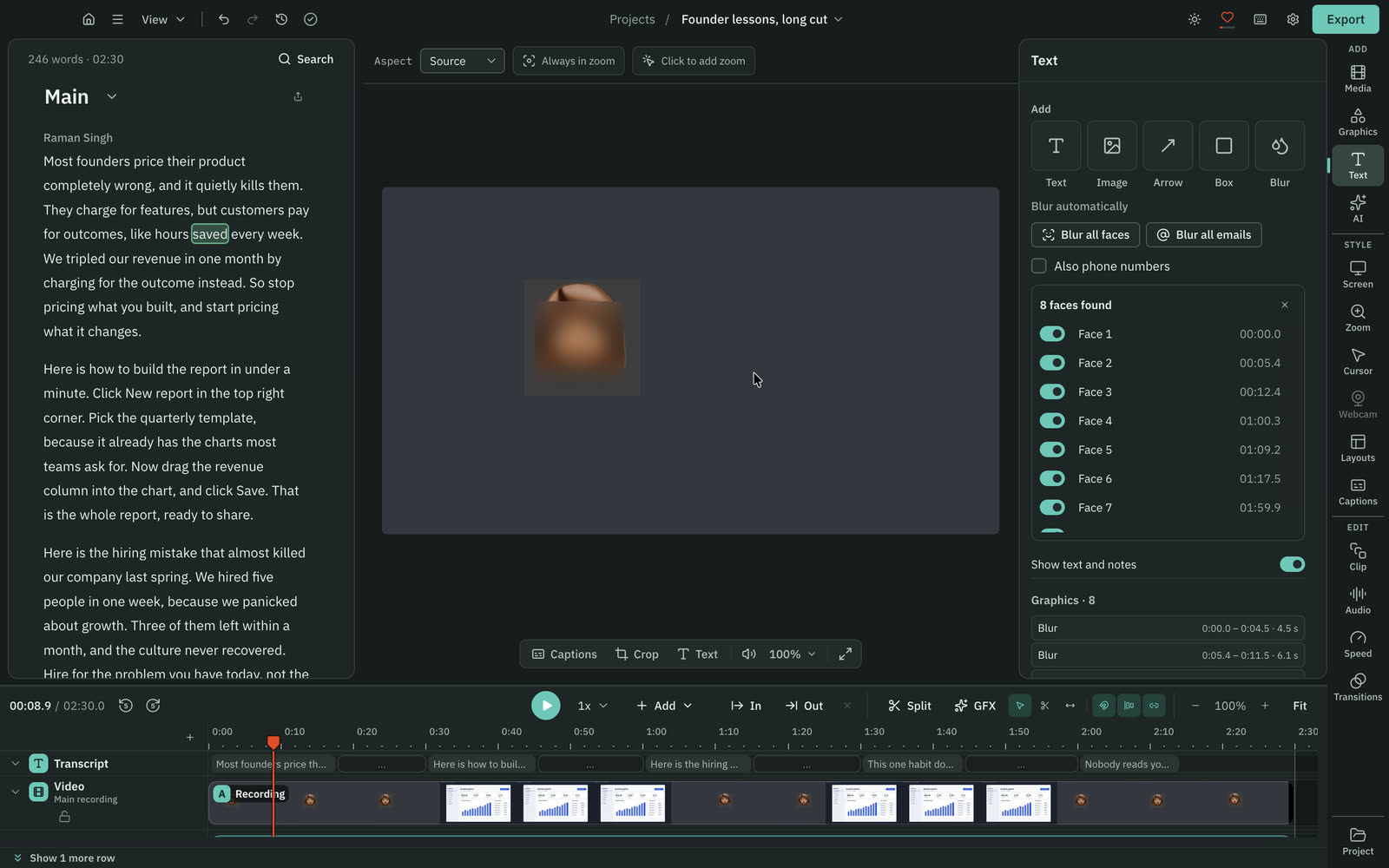Add an Arrow graphic

pyautogui.click(x=1168, y=146)
